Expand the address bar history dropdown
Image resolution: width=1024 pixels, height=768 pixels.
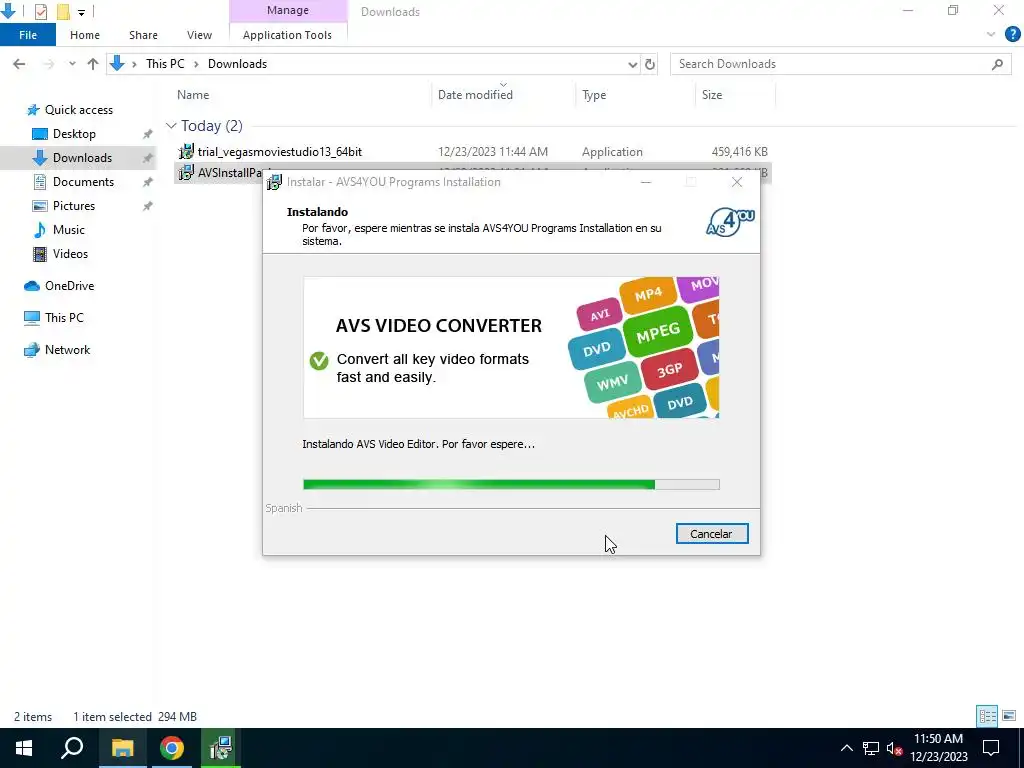632,64
